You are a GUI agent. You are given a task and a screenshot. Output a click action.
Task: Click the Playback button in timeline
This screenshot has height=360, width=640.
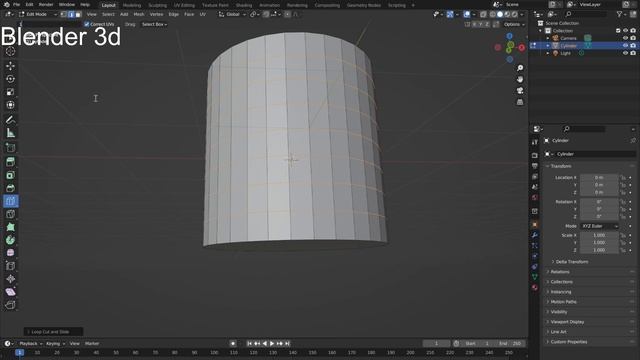pyautogui.click(x=31, y=344)
